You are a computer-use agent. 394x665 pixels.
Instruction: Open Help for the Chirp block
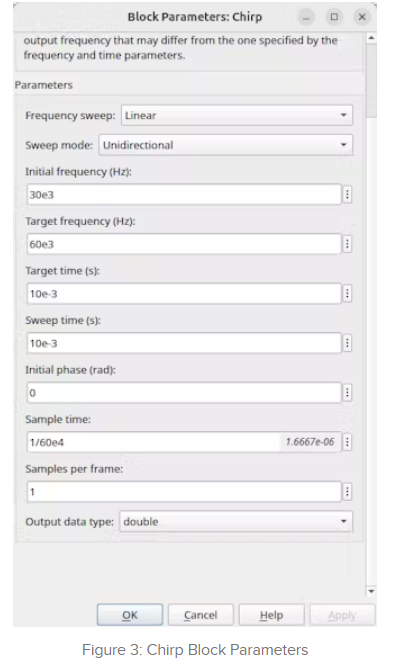pyautogui.click(x=271, y=615)
